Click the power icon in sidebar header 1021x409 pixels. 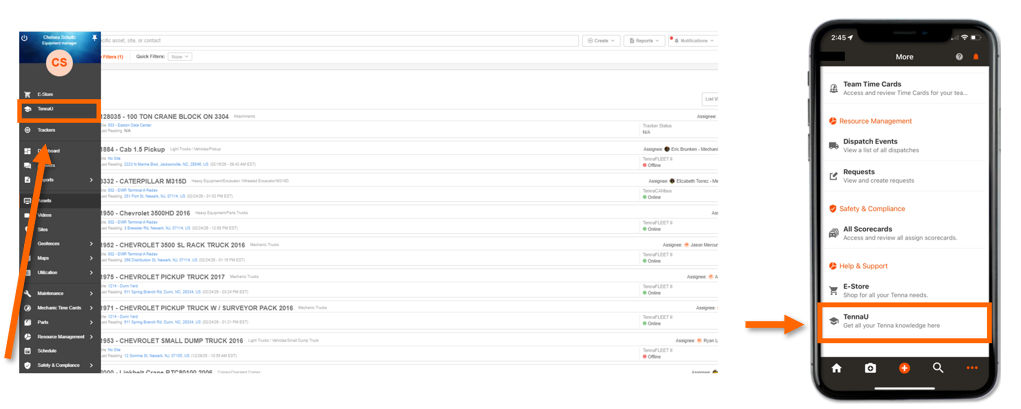pos(25,38)
